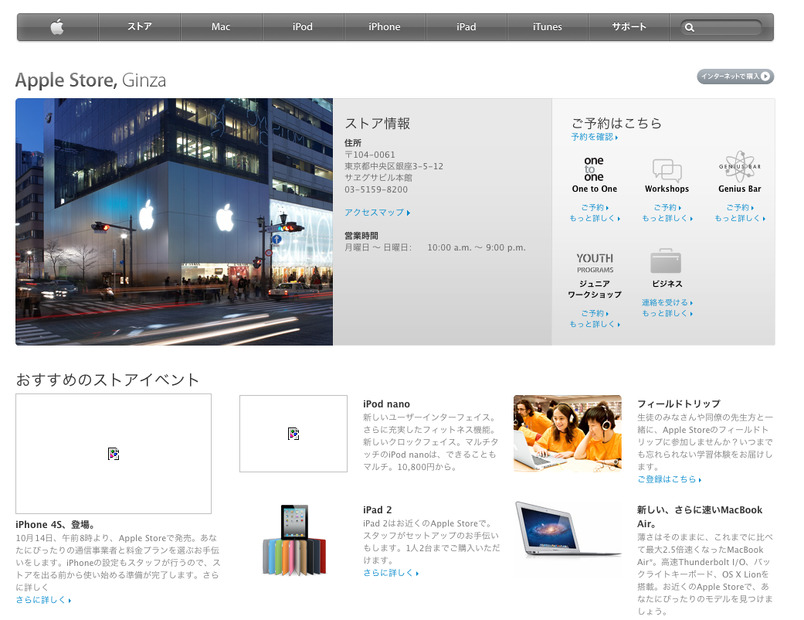This screenshot has height=620, width=804.
Task: Click ご予約 under One to One
Action: click(595, 208)
